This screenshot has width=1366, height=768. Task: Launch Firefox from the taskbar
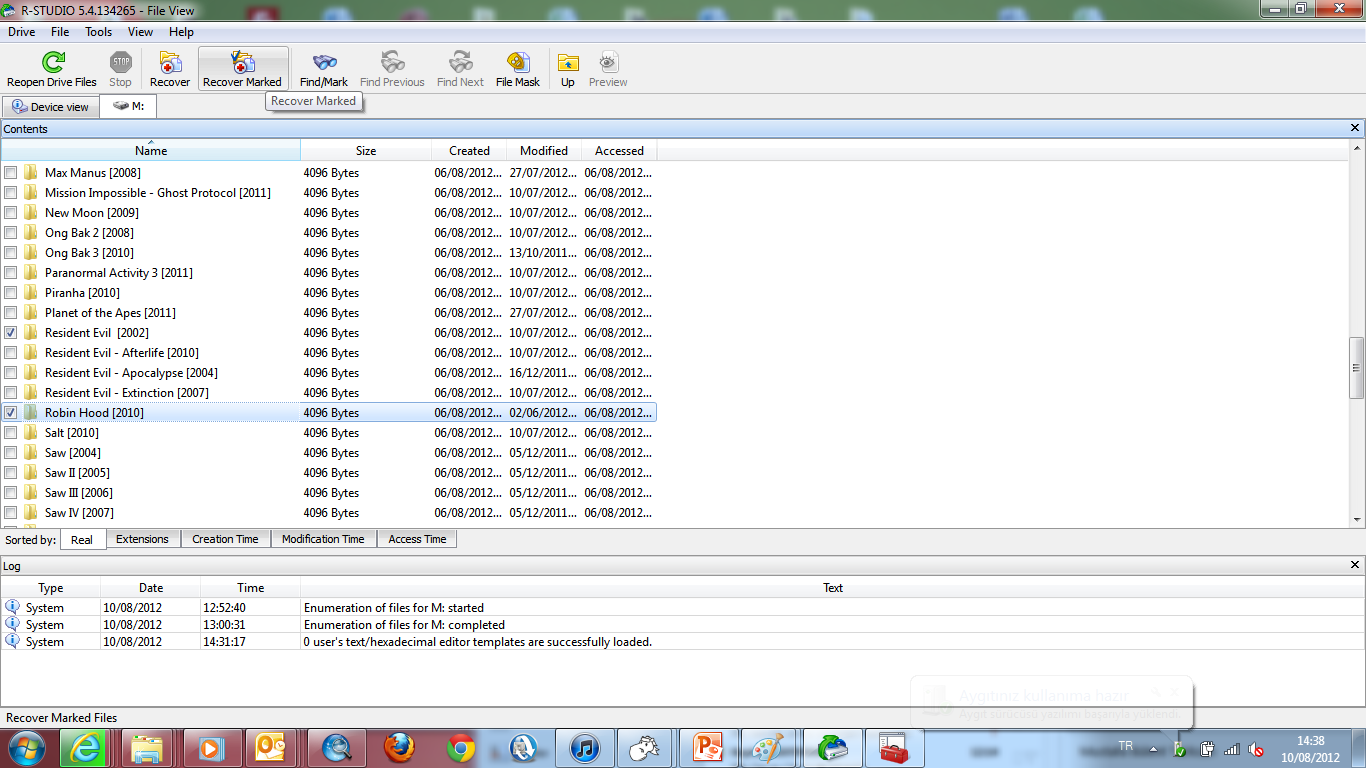[x=398, y=748]
